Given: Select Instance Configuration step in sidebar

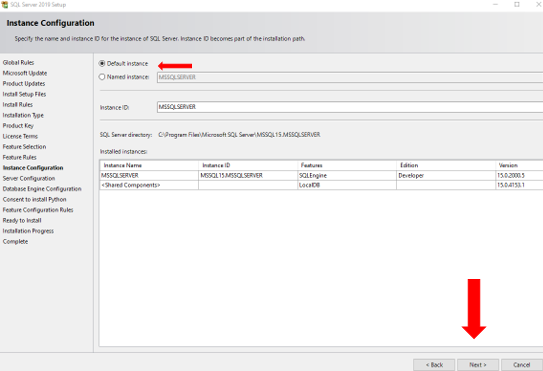Looking at the screenshot, I should pyautogui.click(x=33, y=168).
